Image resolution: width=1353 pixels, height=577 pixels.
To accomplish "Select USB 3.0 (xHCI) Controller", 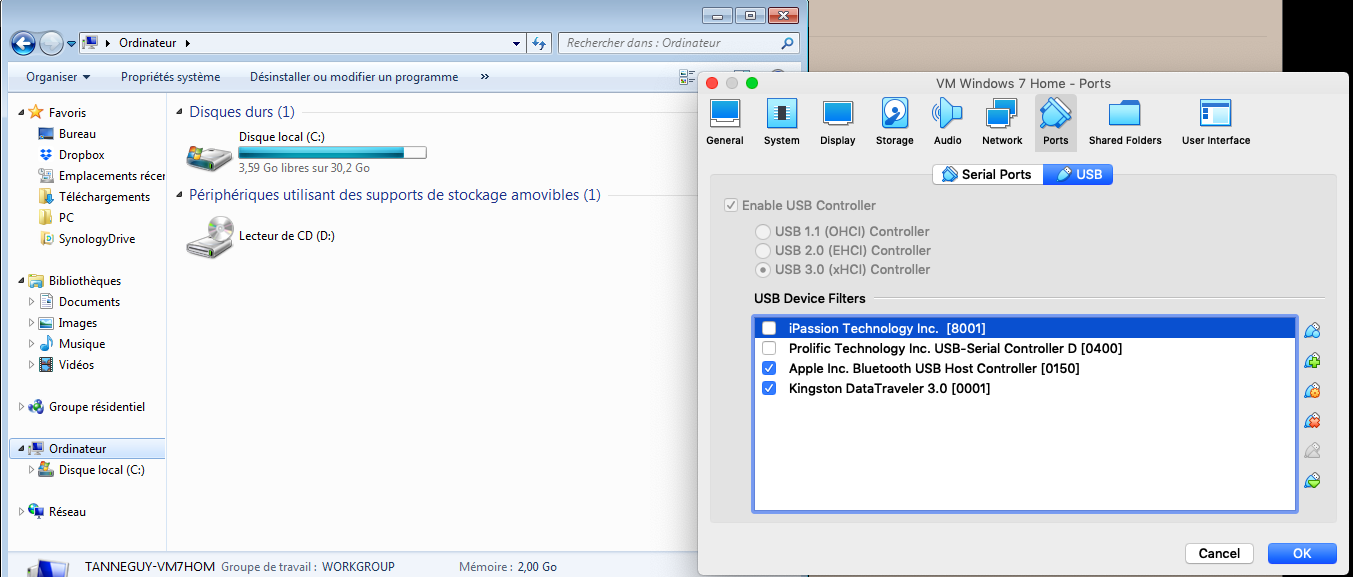I will click(764, 269).
